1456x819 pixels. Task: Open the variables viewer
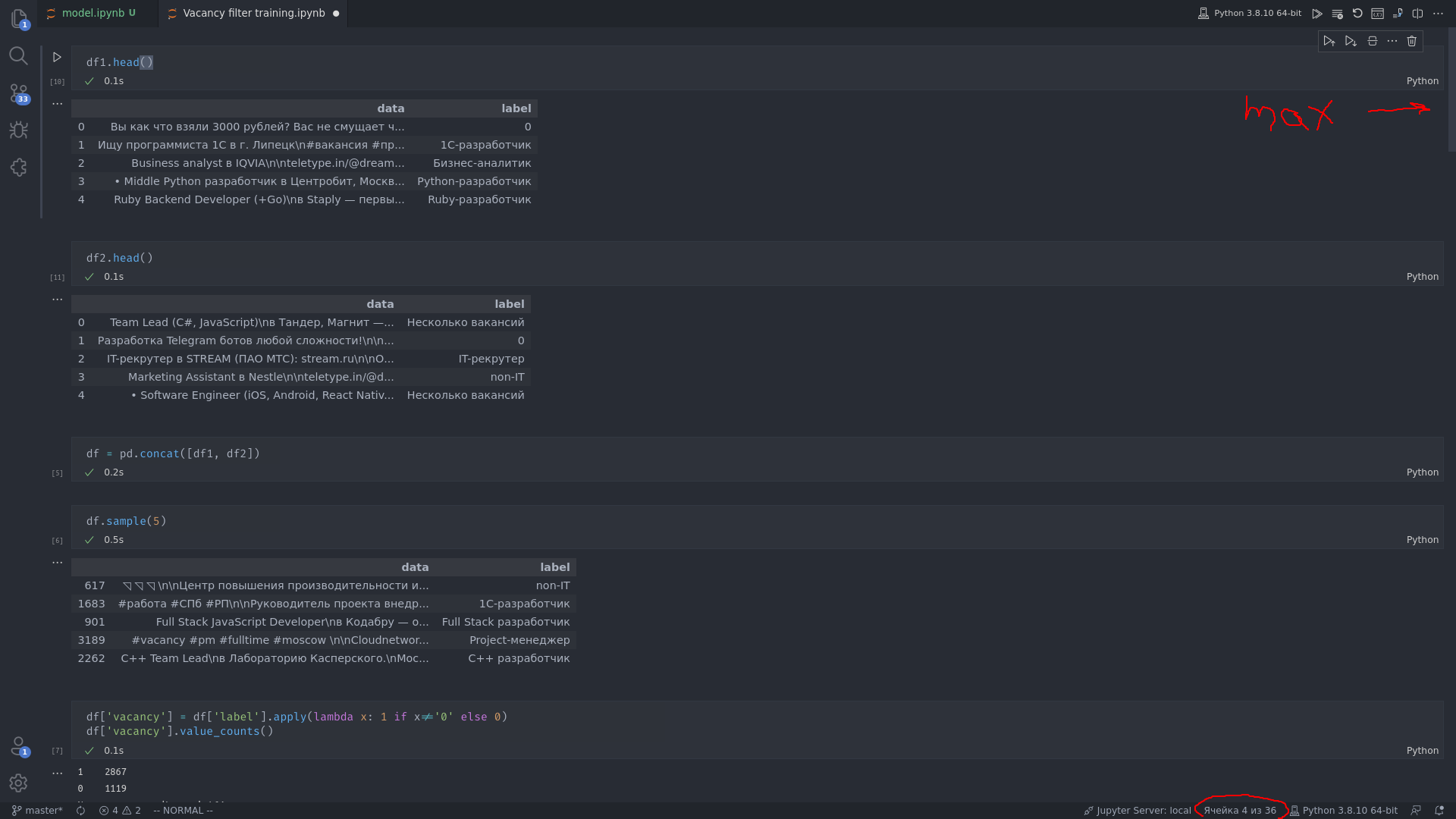pos(1378,14)
